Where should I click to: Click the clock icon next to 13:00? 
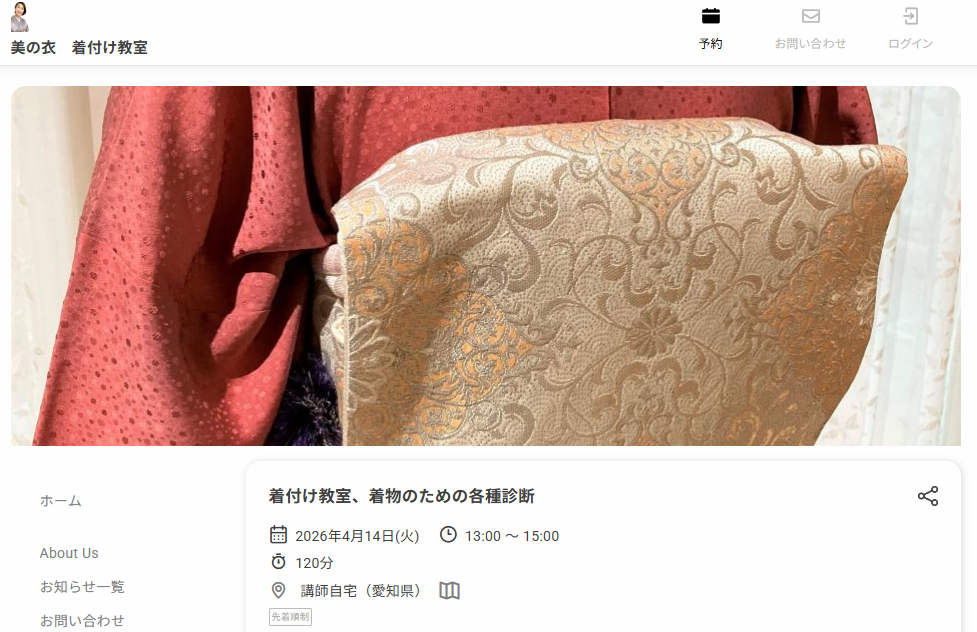[448, 535]
